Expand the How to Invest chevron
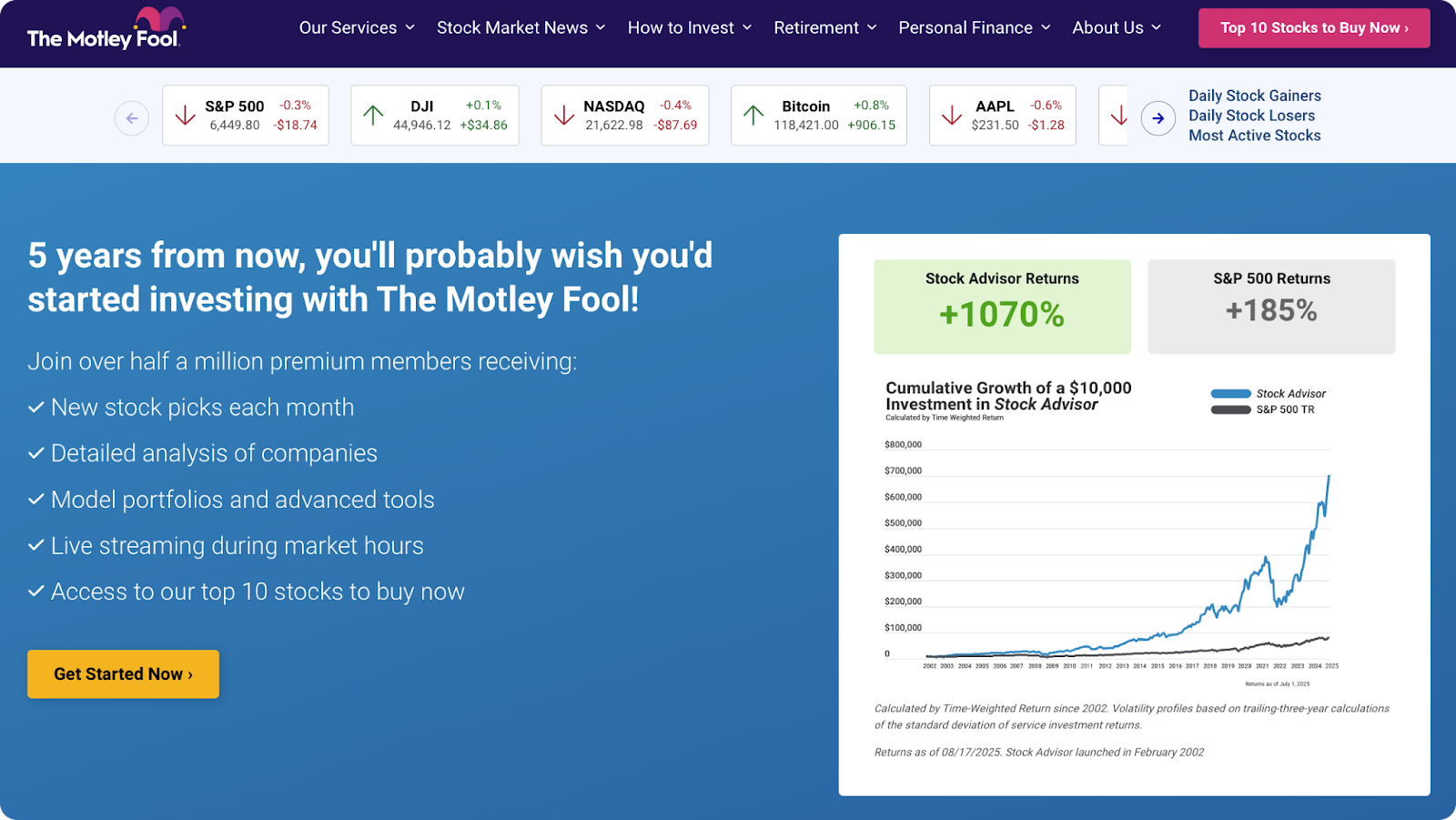 747,28
